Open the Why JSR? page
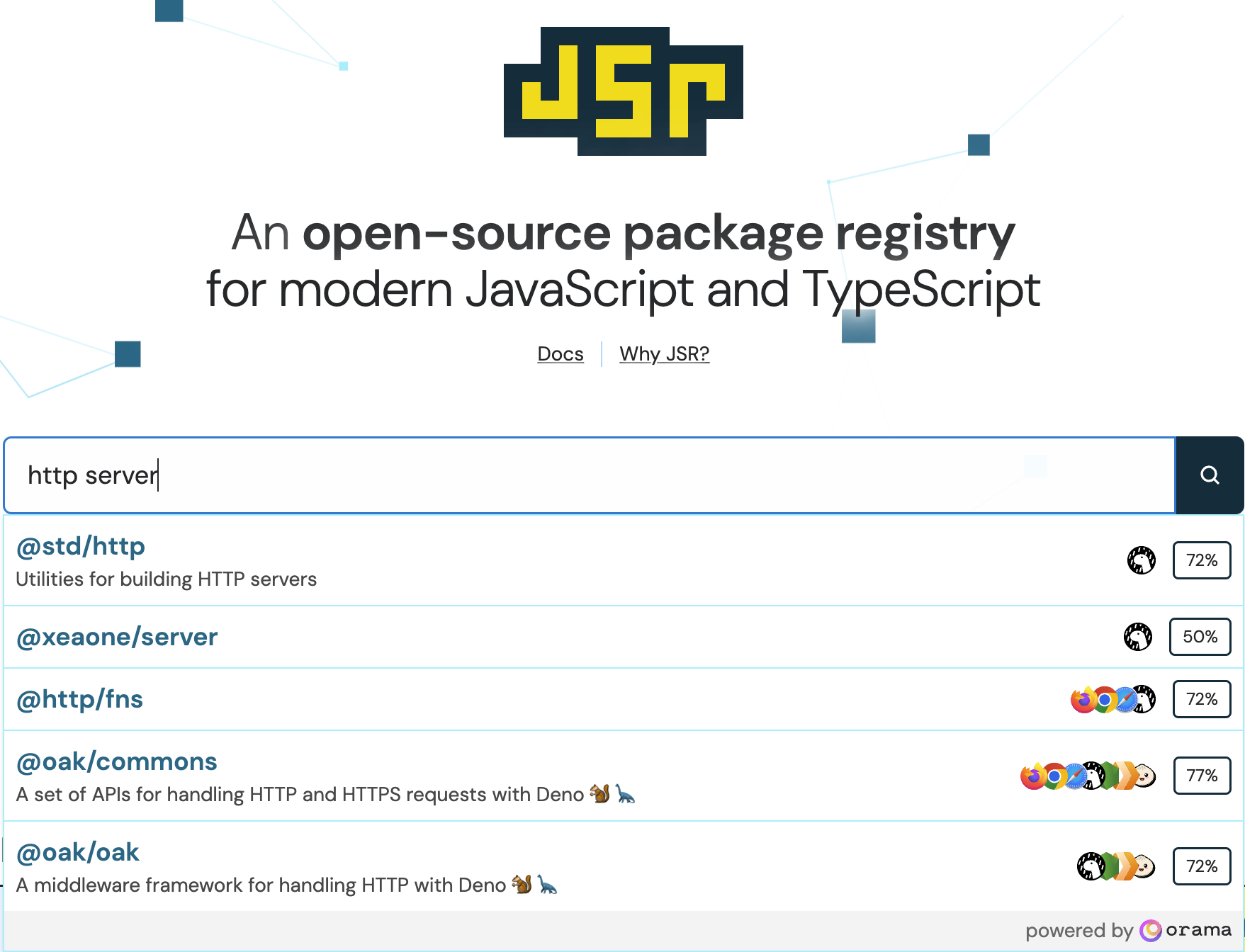The image size is (1245, 952). point(665,353)
